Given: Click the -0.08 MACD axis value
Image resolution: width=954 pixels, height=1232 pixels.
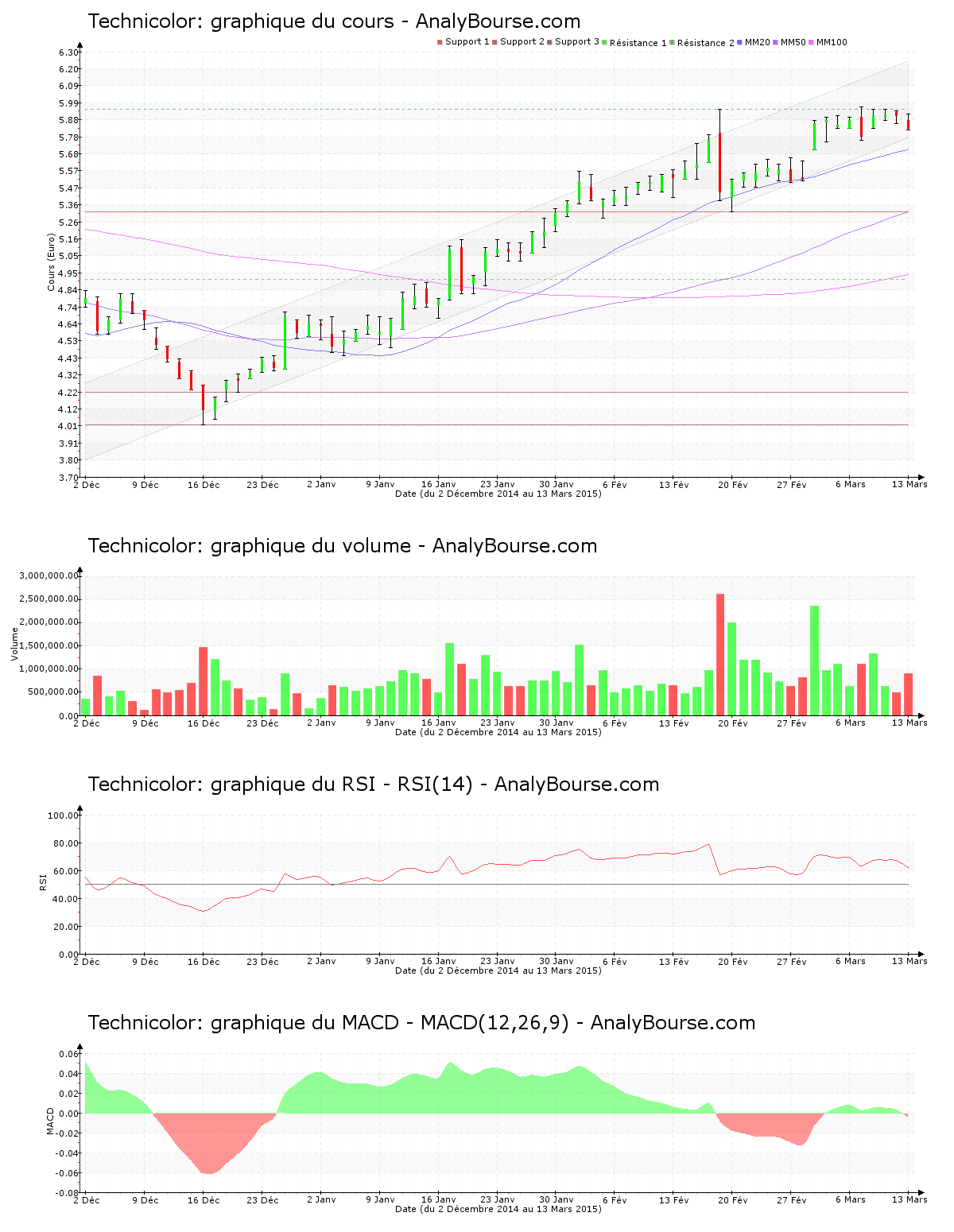Looking at the screenshot, I should pyautogui.click(x=68, y=1193).
